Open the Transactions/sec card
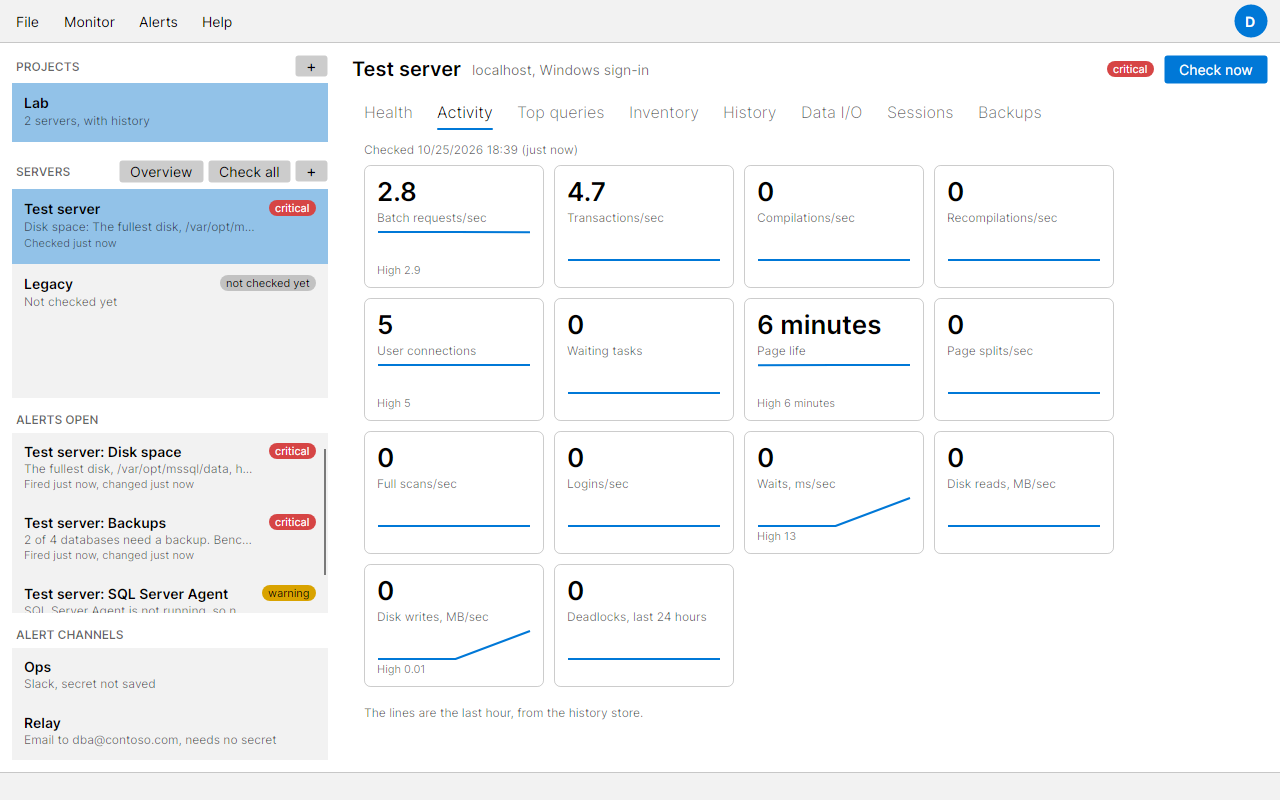 pos(644,227)
